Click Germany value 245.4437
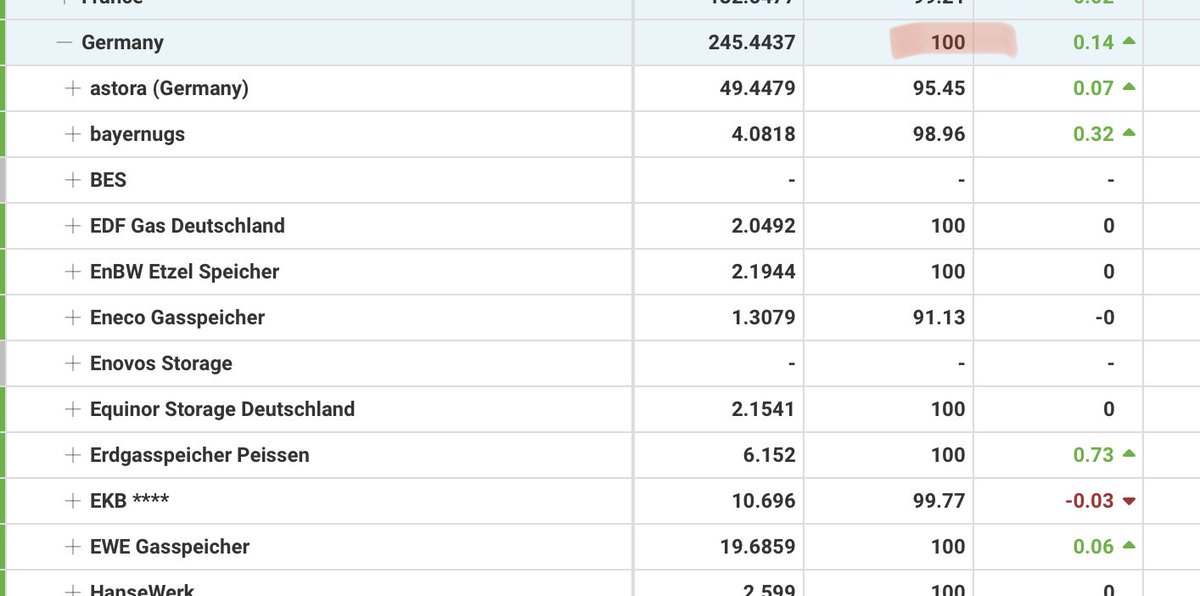This screenshot has width=1200, height=596. pos(750,43)
